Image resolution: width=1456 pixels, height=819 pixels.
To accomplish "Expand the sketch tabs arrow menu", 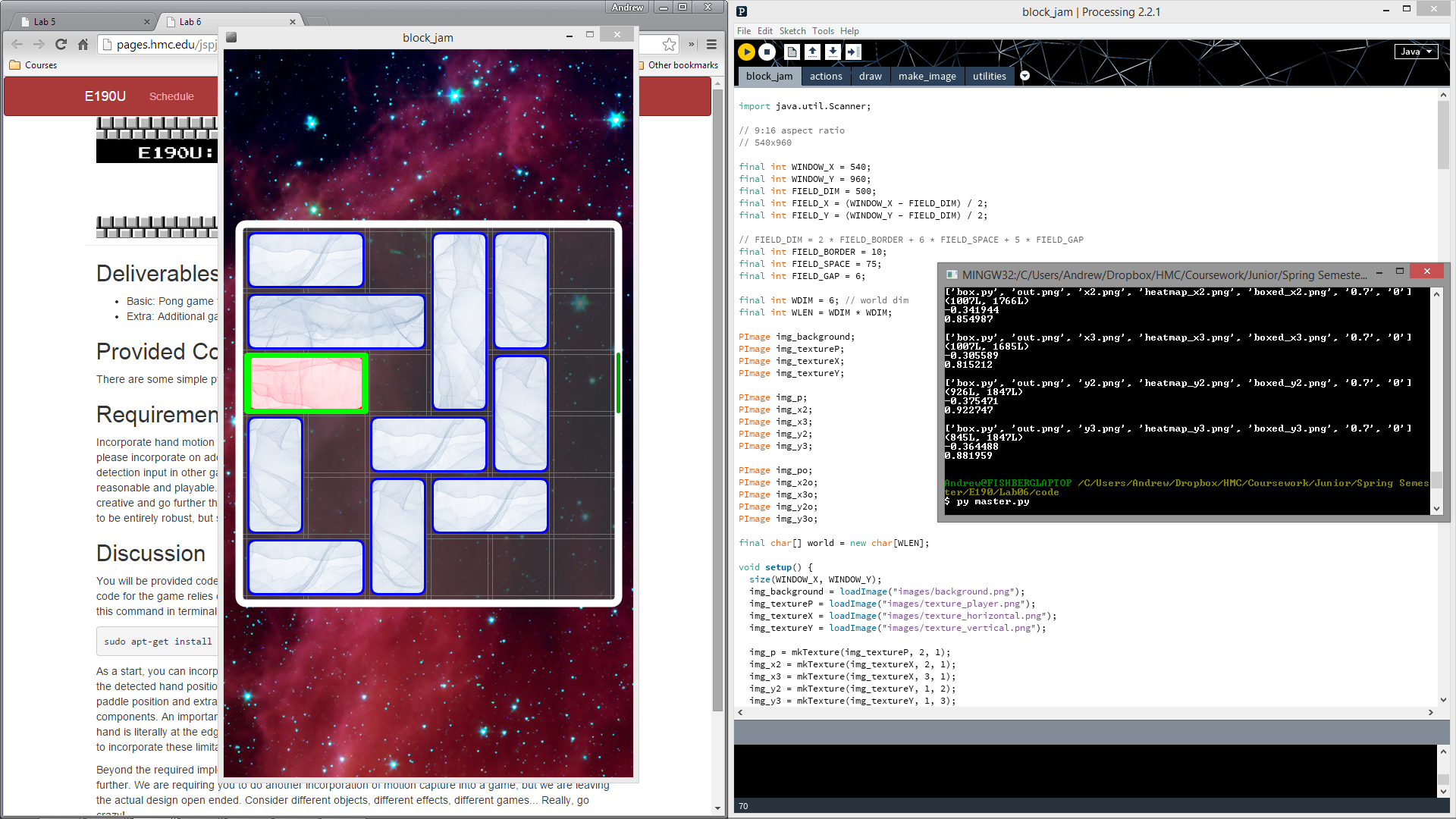I will click(x=1025, y=76).
